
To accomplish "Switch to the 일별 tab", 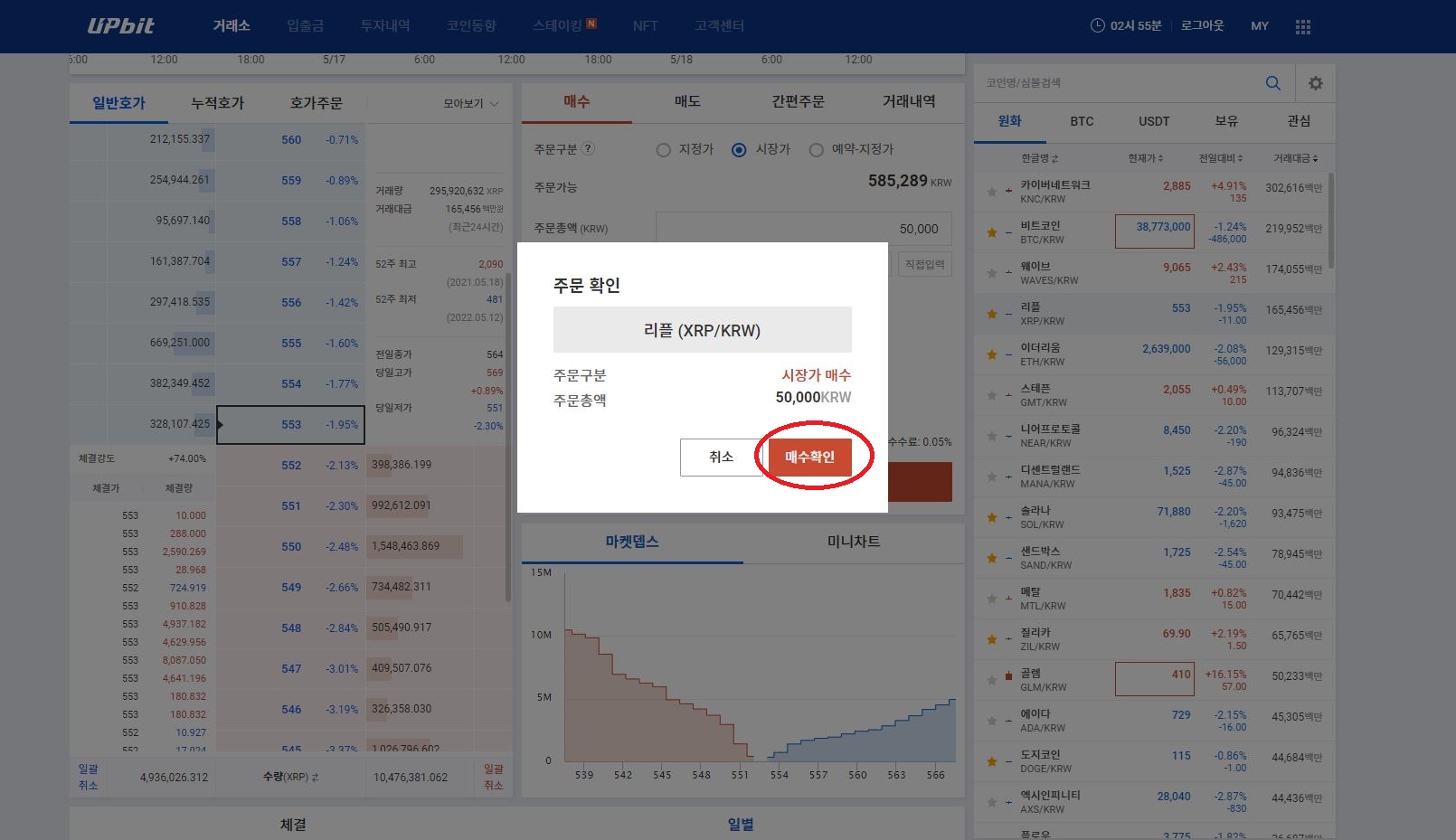I will click(741, 824).
